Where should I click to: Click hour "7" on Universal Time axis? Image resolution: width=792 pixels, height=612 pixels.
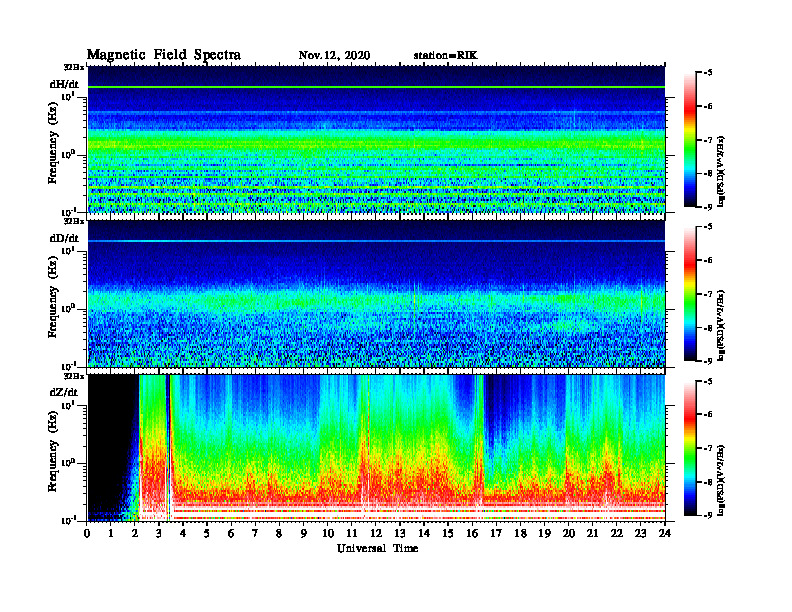(x=256, y=534)
